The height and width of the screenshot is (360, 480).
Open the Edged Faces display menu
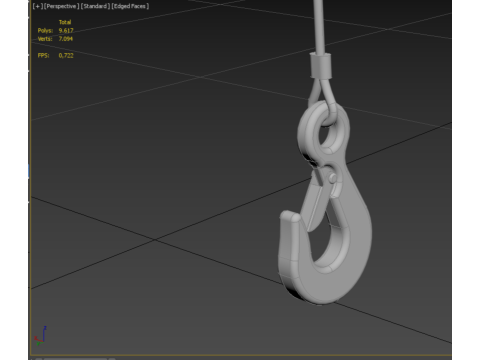click(x=130, y=6)
